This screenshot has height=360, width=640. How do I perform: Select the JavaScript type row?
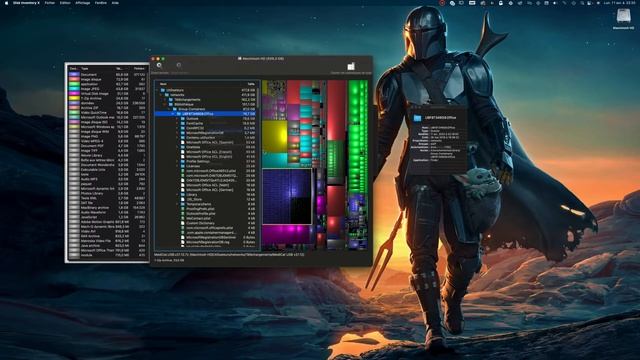pos(107,217)
